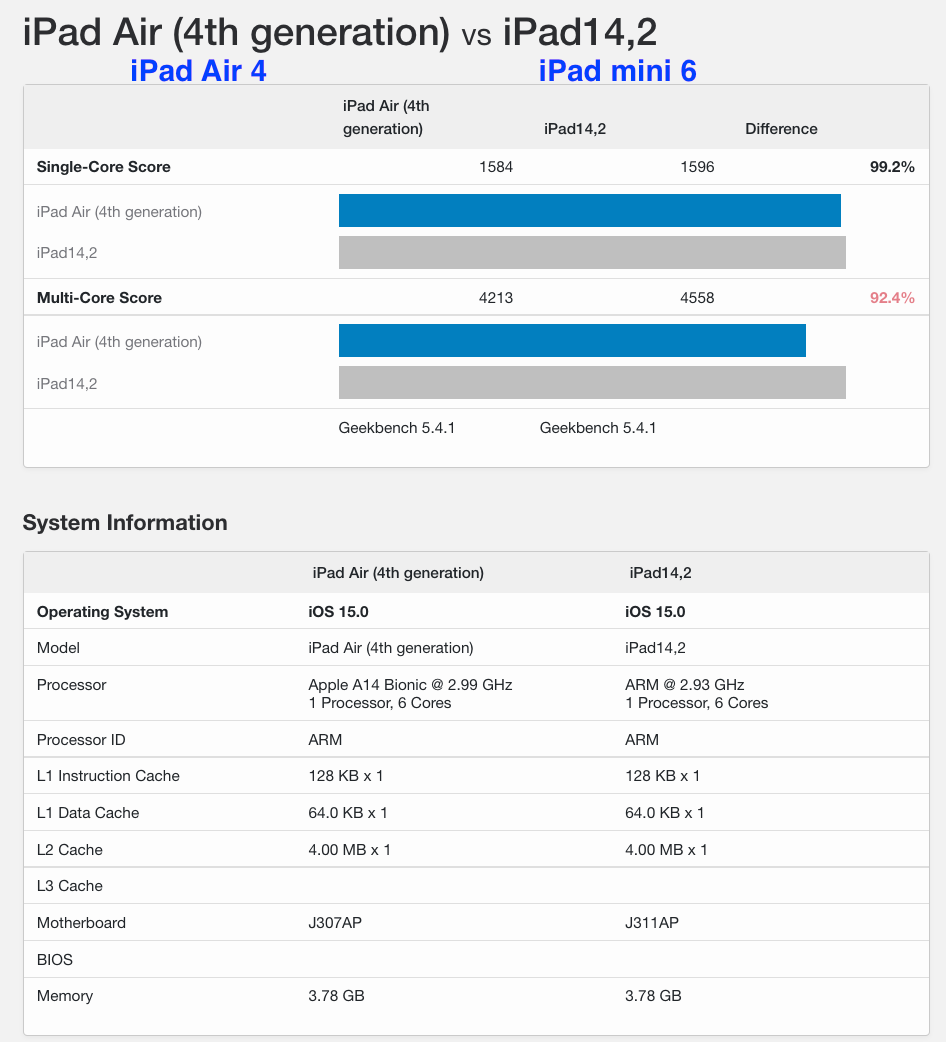Click the "L3 Cache" row label
Image resolution: width=946 pixels, height=1042 pixels.
tap(70, 886)
